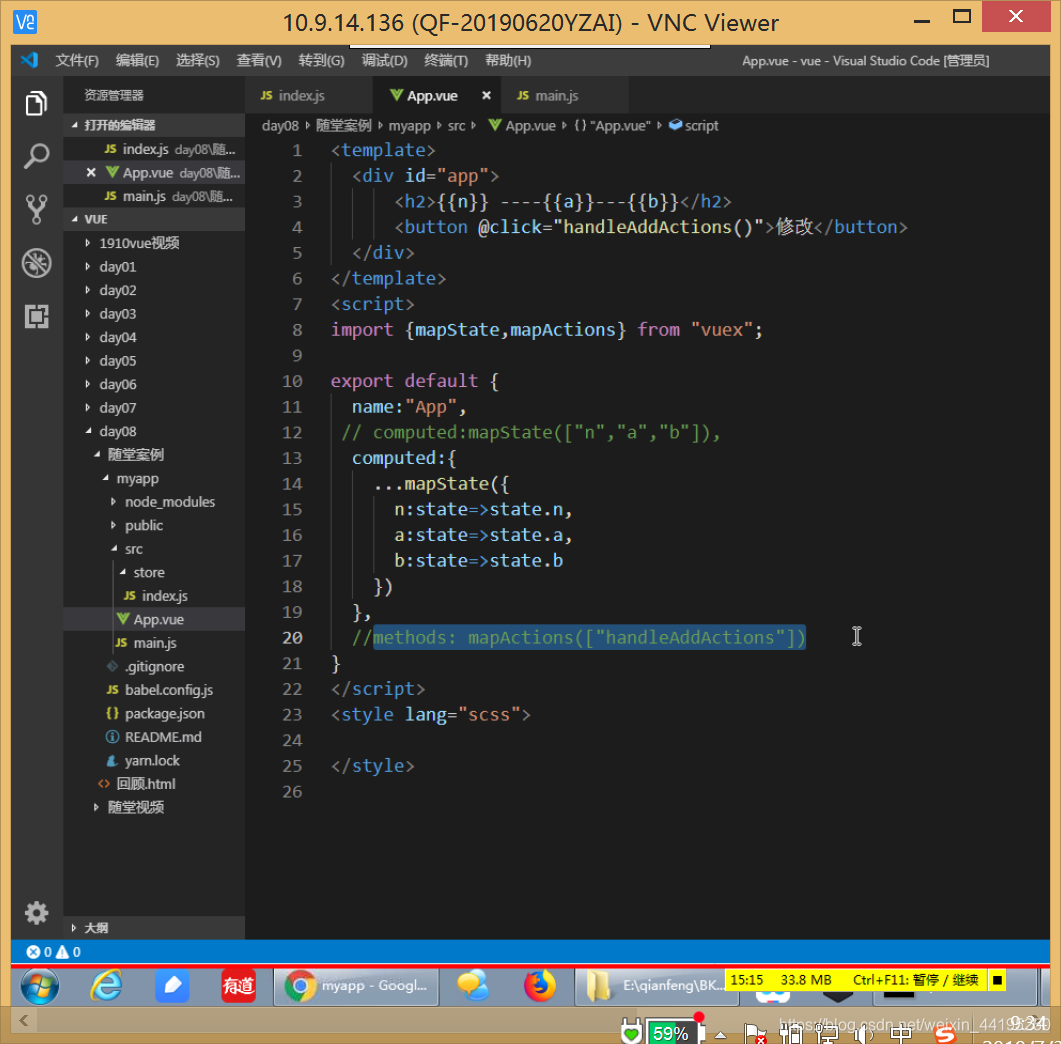Expand the node_modules folder
This screenshot has height=1044, width=1061.
pyautogui.click(x=154, y=502)
